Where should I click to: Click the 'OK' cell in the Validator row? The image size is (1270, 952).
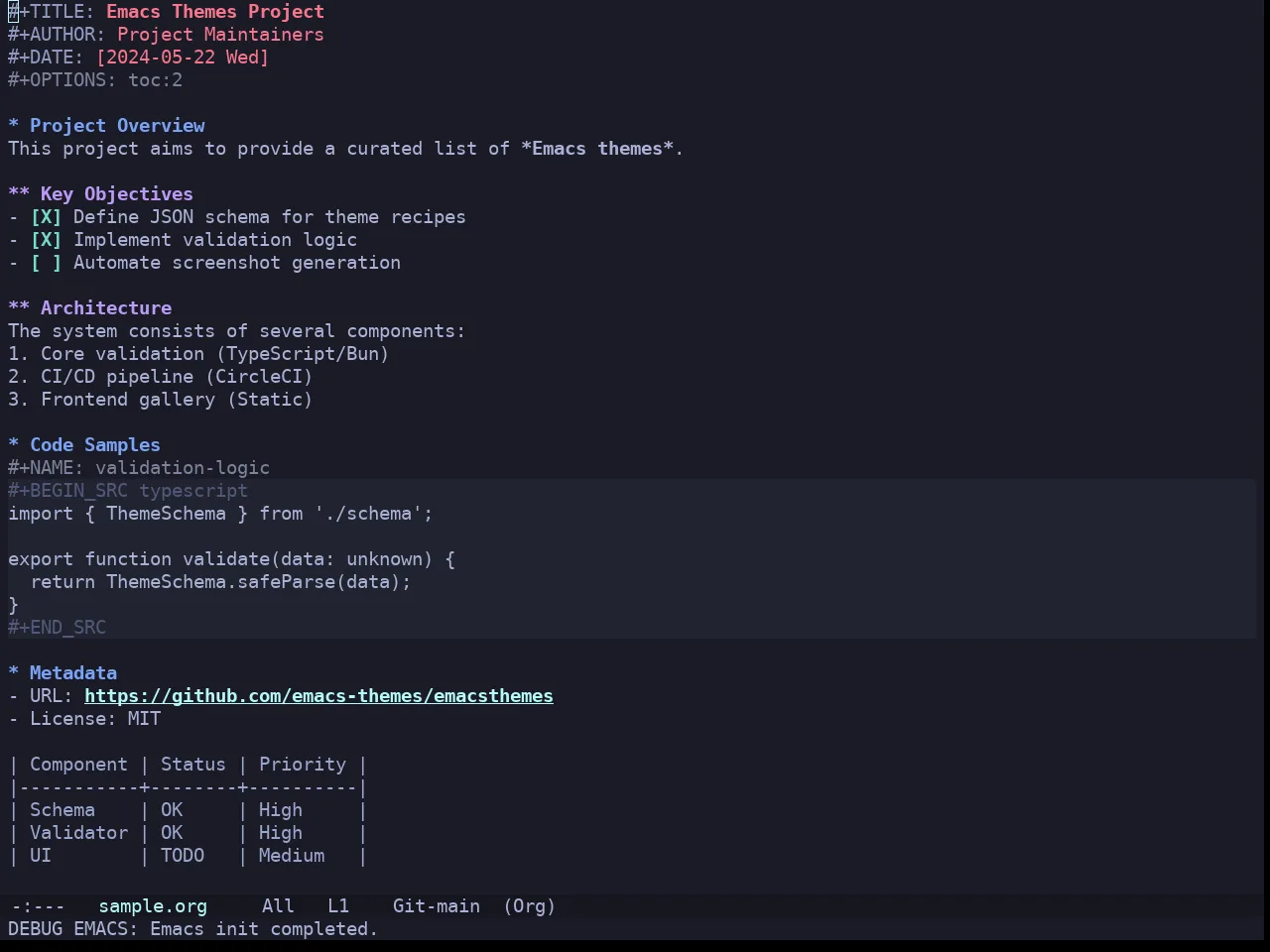click(x=172, y=833)
